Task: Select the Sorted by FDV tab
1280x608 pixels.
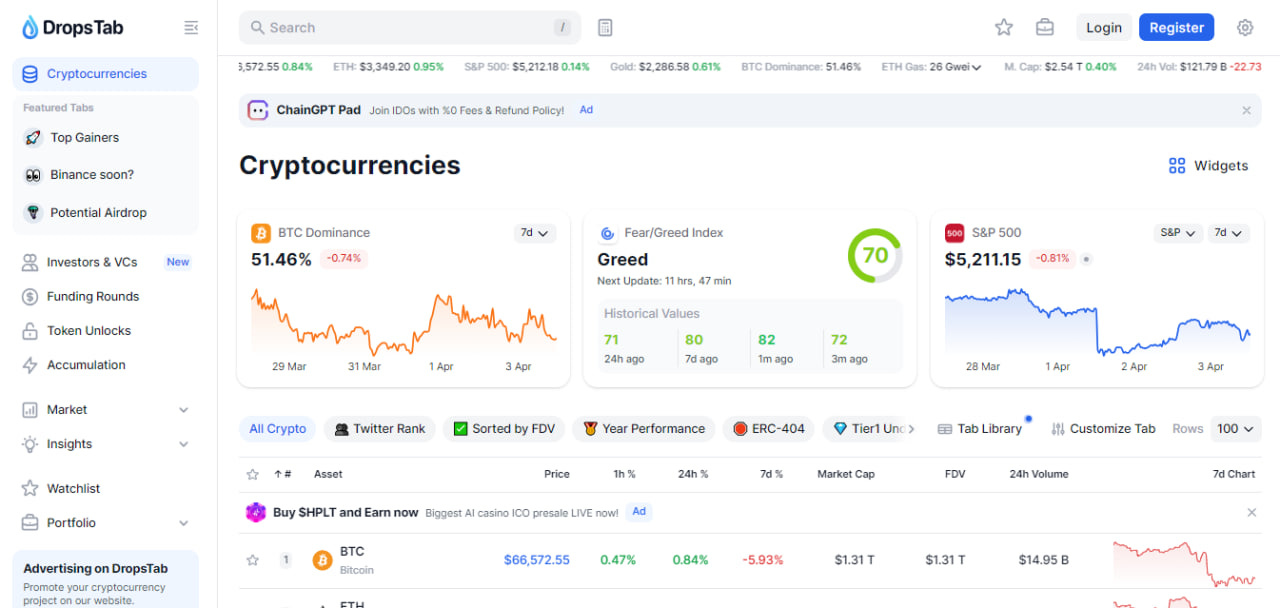Action: coord(504,429)
